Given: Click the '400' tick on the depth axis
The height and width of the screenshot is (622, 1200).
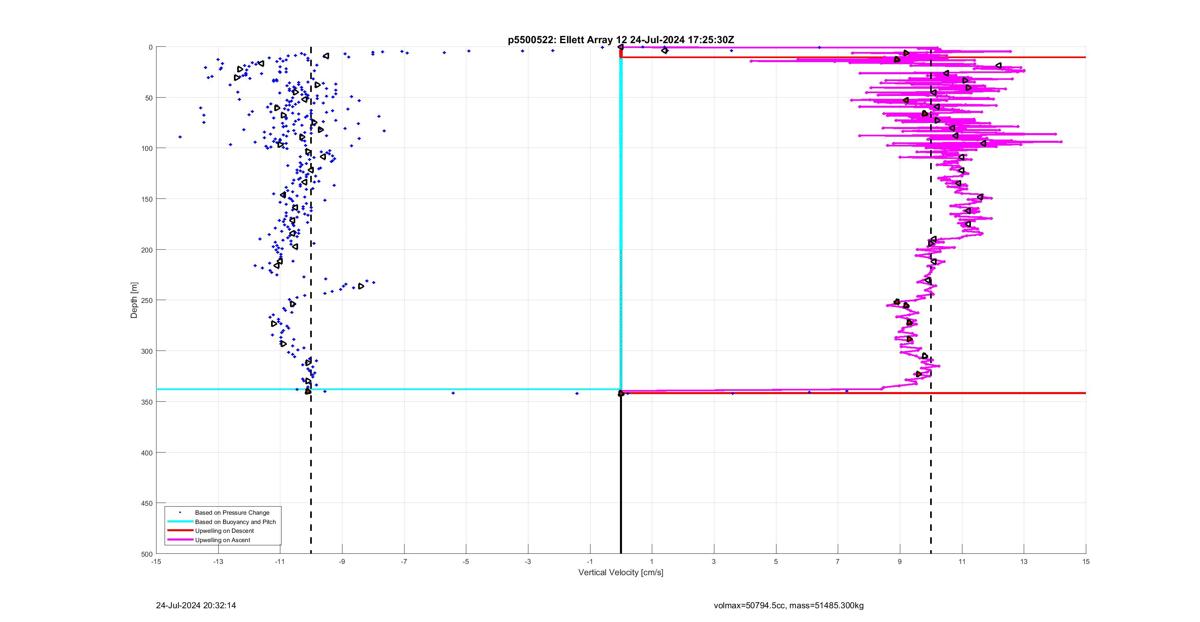Looking at the screenshot, I should 145,452.
